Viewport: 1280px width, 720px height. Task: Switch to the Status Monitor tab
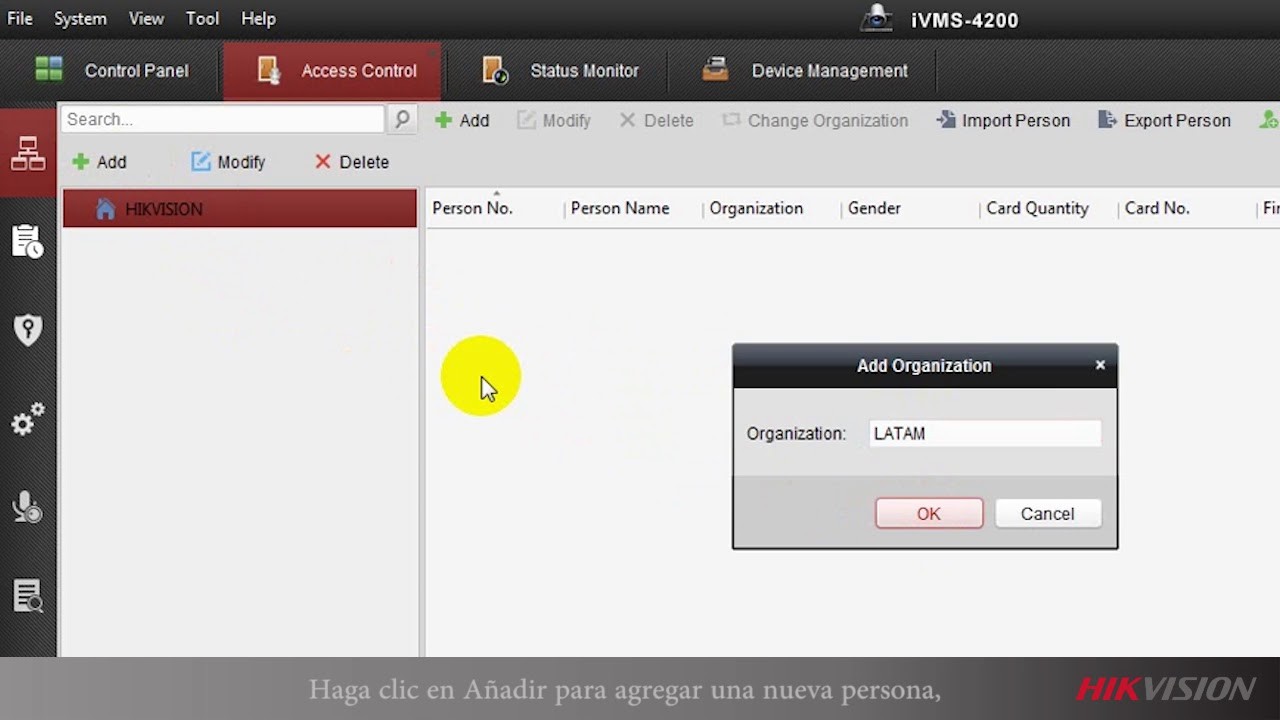pos(560,71)
